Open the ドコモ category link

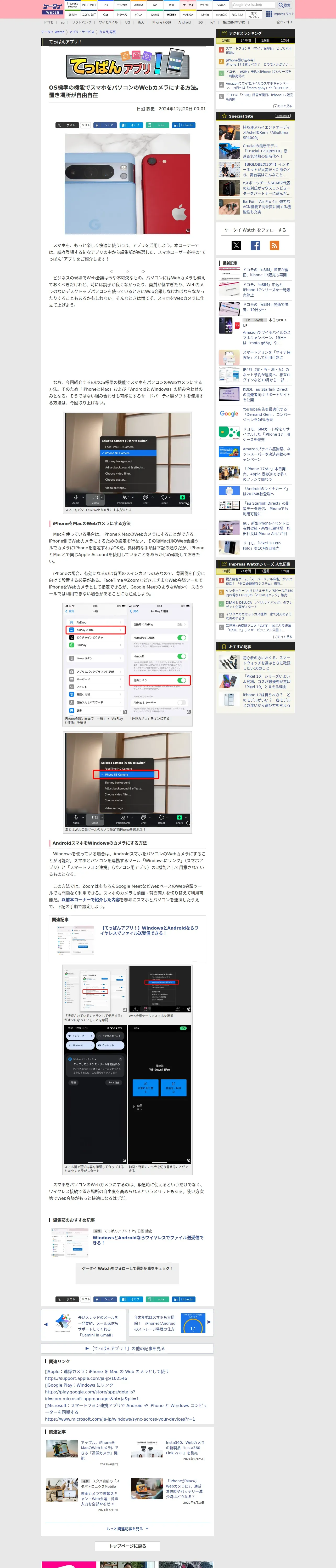(48, 22)
